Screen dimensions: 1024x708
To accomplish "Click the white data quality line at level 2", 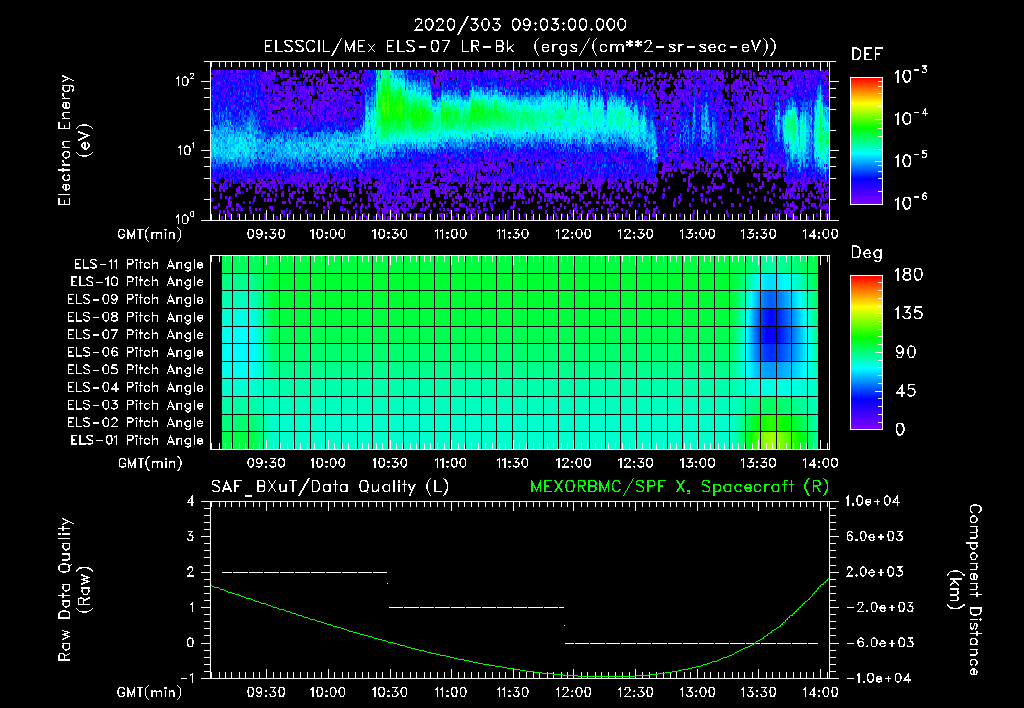I will [x=304, y=572].
